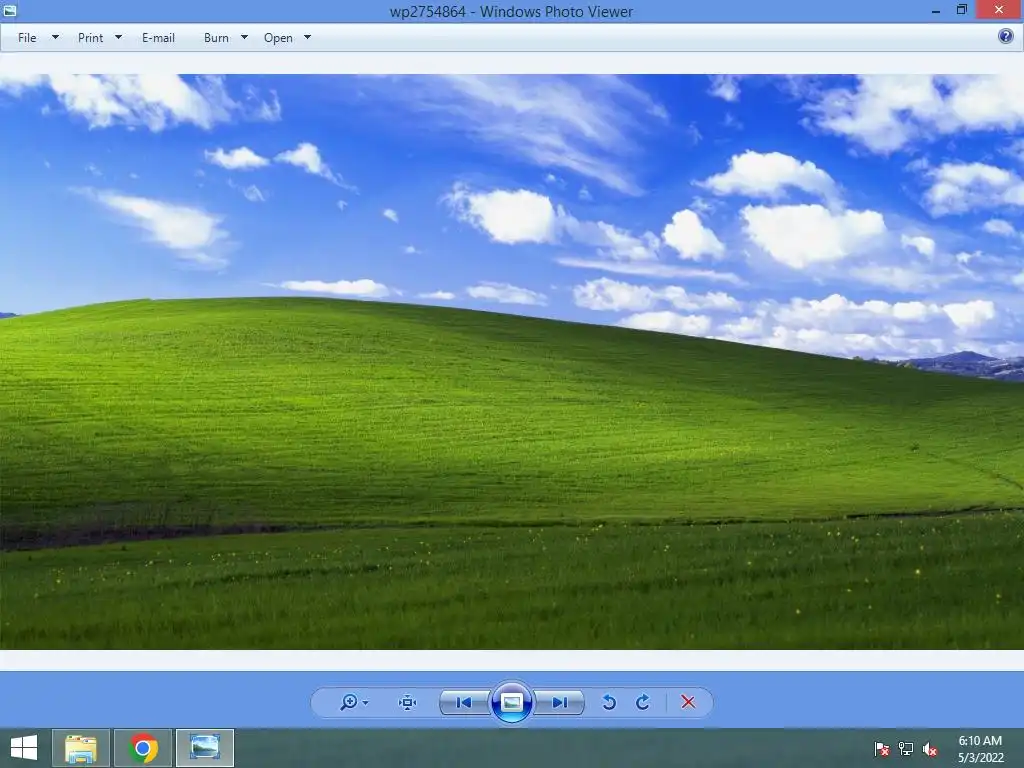The width and height of the screenshot is (1024, 768).
Task: Open the muted volume tray icon
Action: [x=930, y=749]
